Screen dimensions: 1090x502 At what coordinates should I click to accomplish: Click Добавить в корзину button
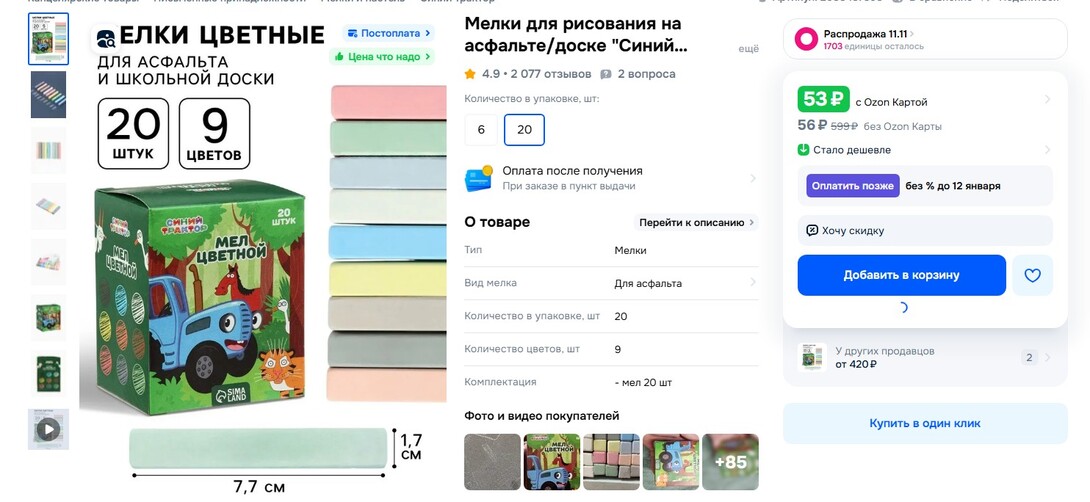click(x=902, y=275)
